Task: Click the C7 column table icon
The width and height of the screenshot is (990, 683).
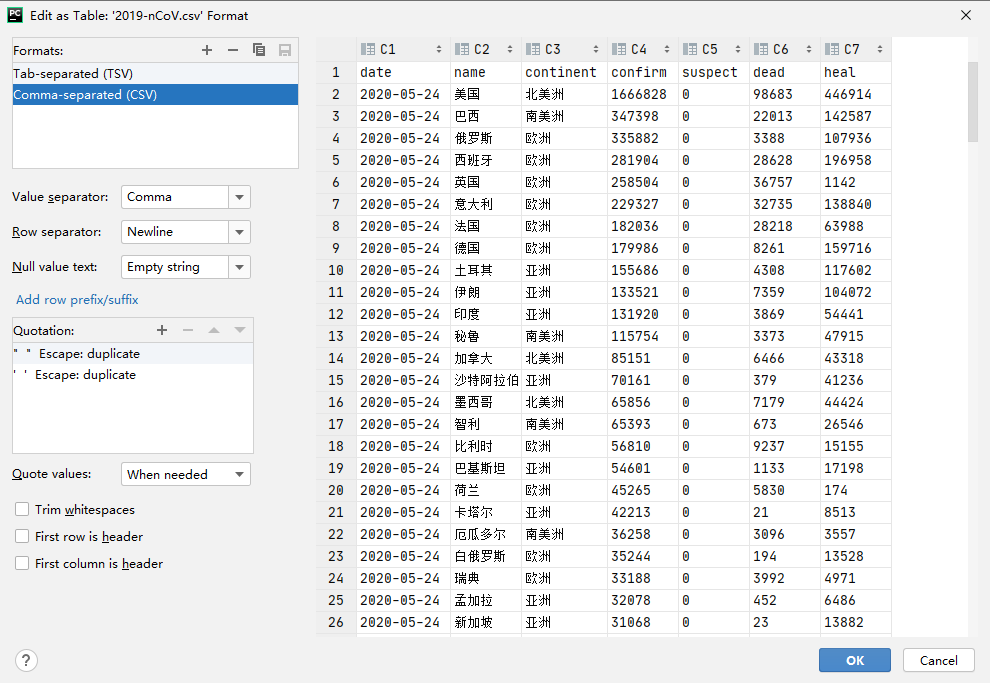Action: (x=832, y=49)
